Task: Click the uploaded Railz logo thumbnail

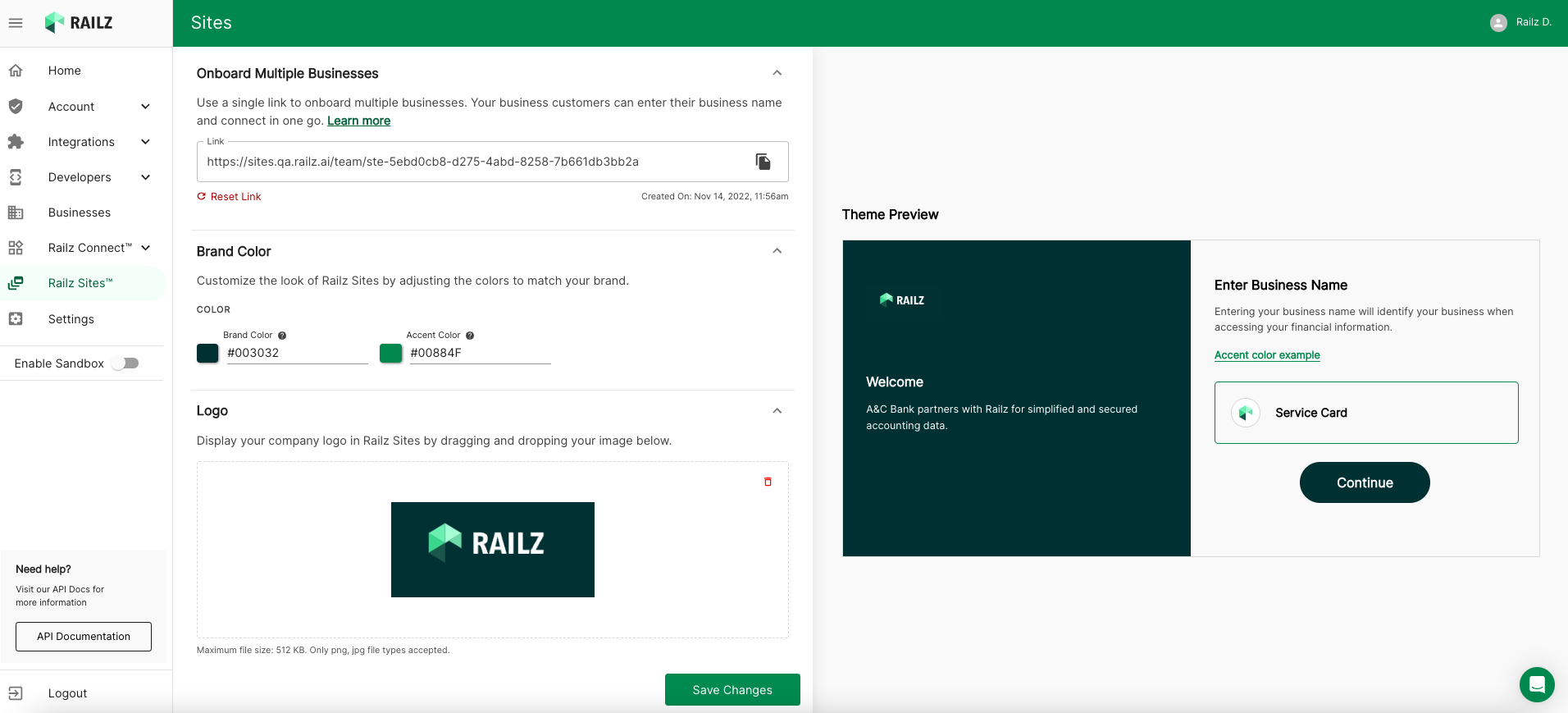Action: (493, 550)
